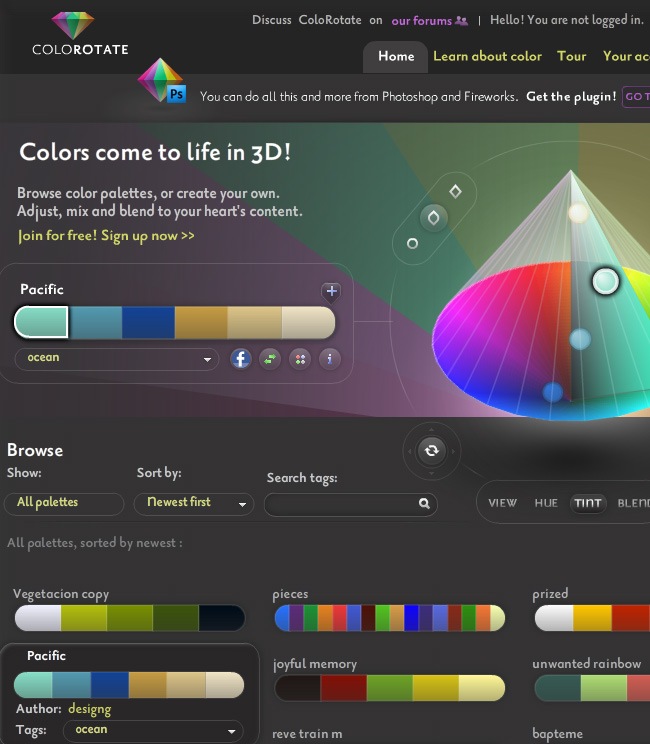This screenshot has height=744, width=650.
Task: Share the Pacific palette on Facebook
Action: coord(240,358)
